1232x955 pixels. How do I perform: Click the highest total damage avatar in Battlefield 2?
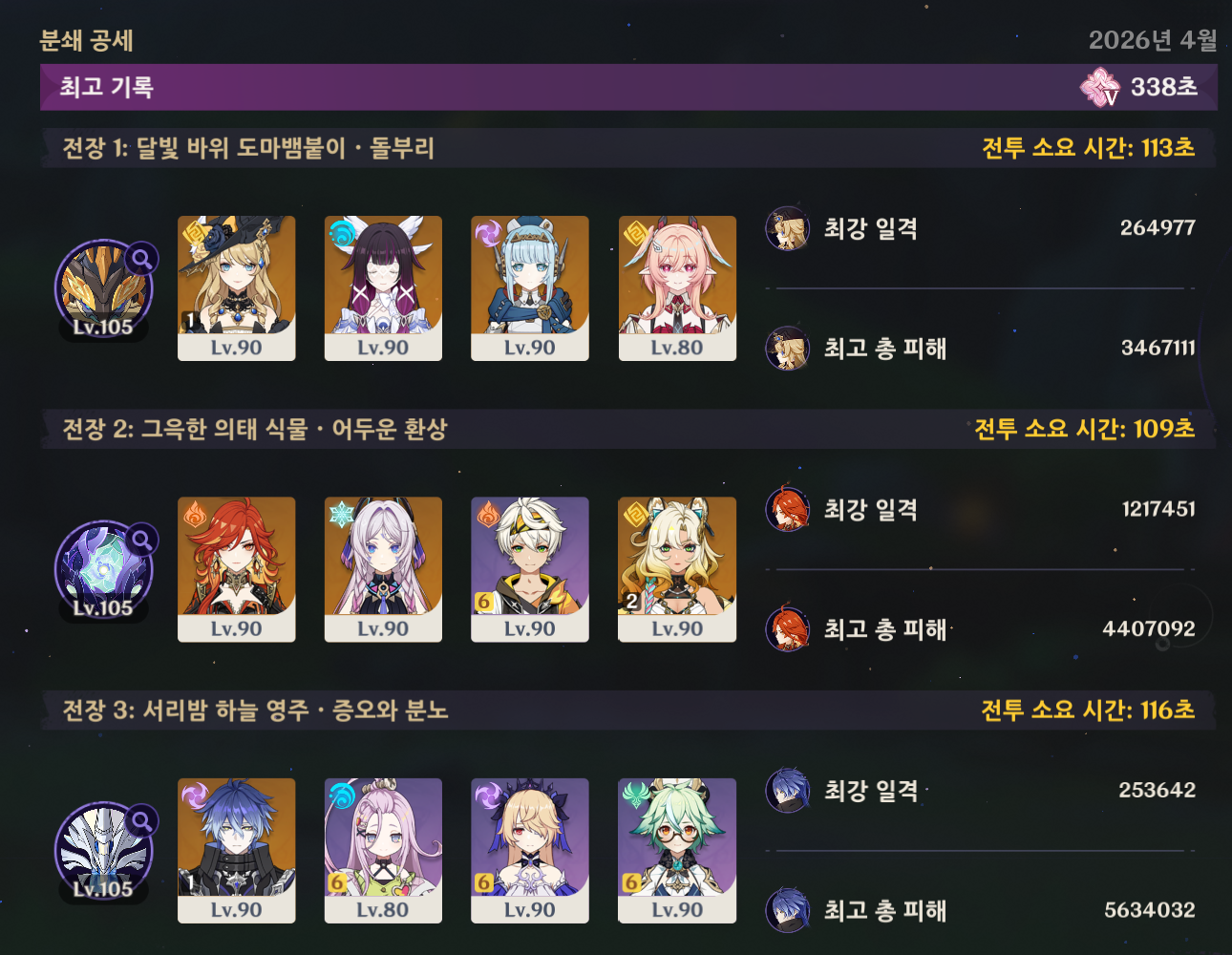(x=788, y=629)
